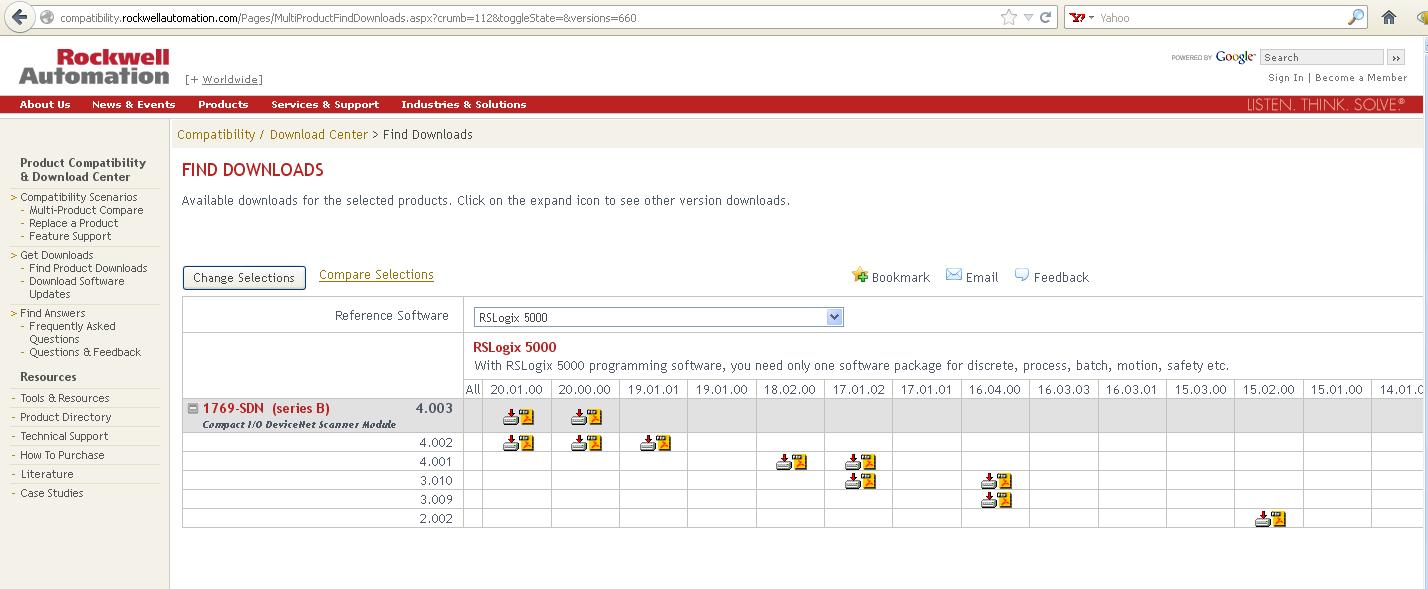Go to Compatibility / Download Center breadcrumb
The width and height of the screenshot is (1428, 589).
[x=272, y=134]
